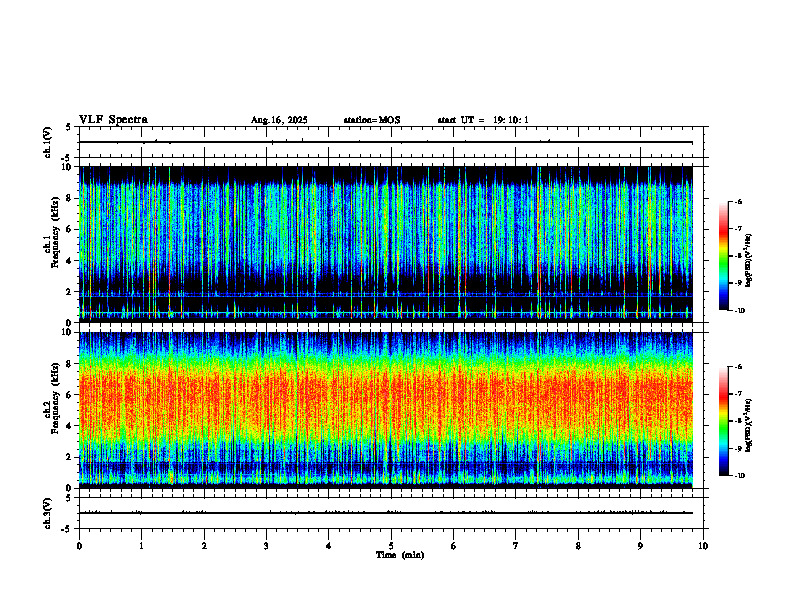Click the ch.1 voltage waveform trace
Viewport: 792px width, 612px height.
pyautogui.click(x=386, y=142)
